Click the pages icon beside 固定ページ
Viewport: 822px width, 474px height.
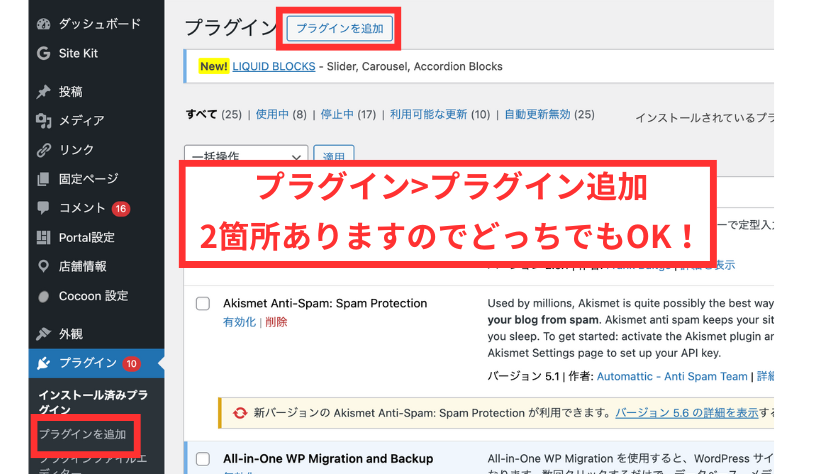click(44, 179)
